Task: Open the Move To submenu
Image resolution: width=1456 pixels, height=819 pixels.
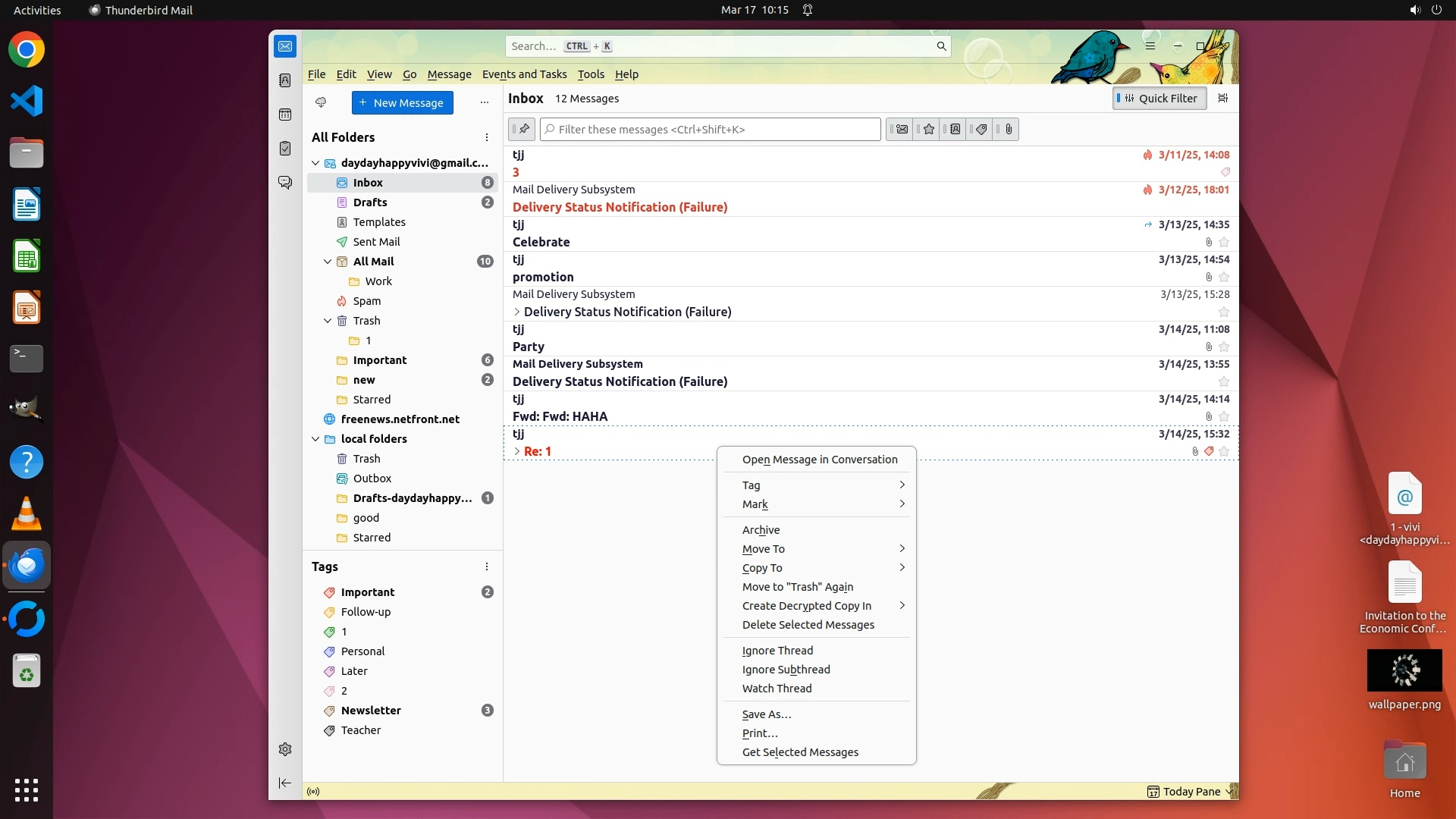Action: 764,549
